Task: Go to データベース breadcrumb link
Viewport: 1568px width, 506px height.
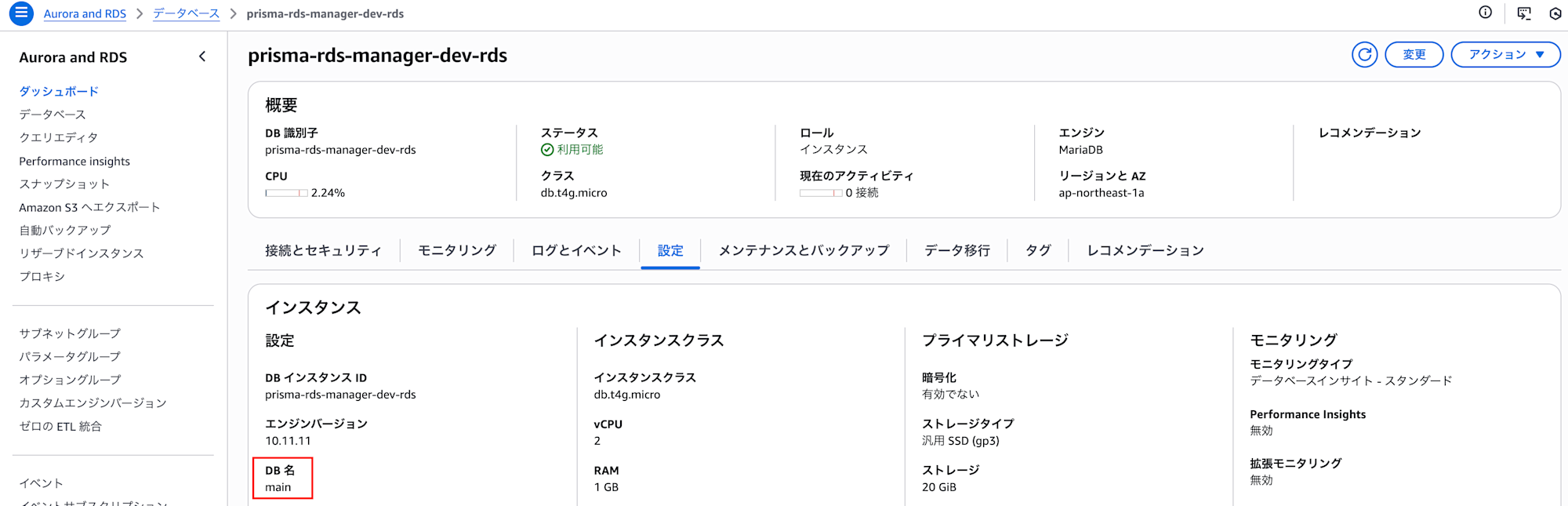Action: click(186, 14)
